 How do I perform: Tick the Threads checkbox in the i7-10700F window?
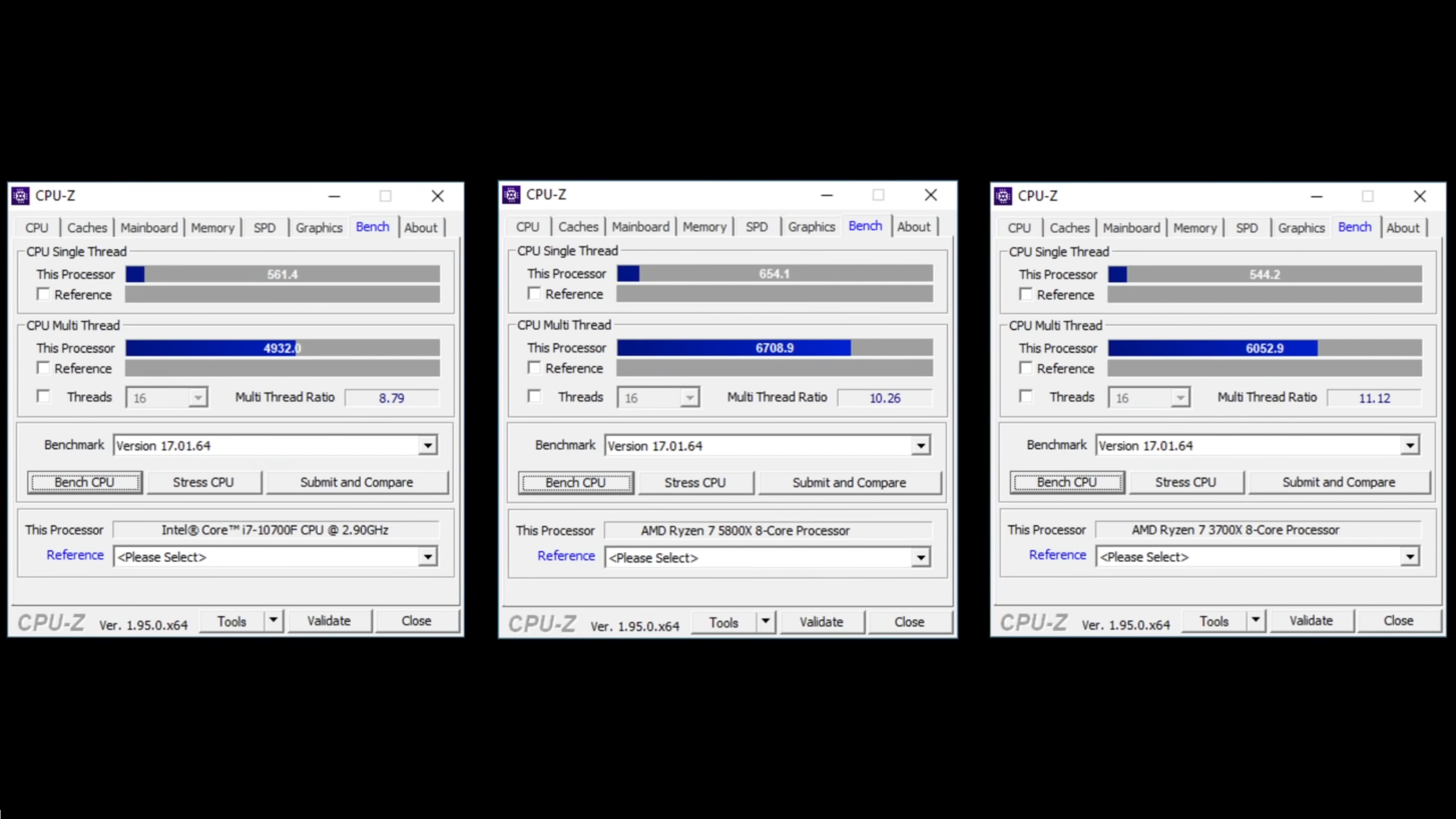coord(43,396)
